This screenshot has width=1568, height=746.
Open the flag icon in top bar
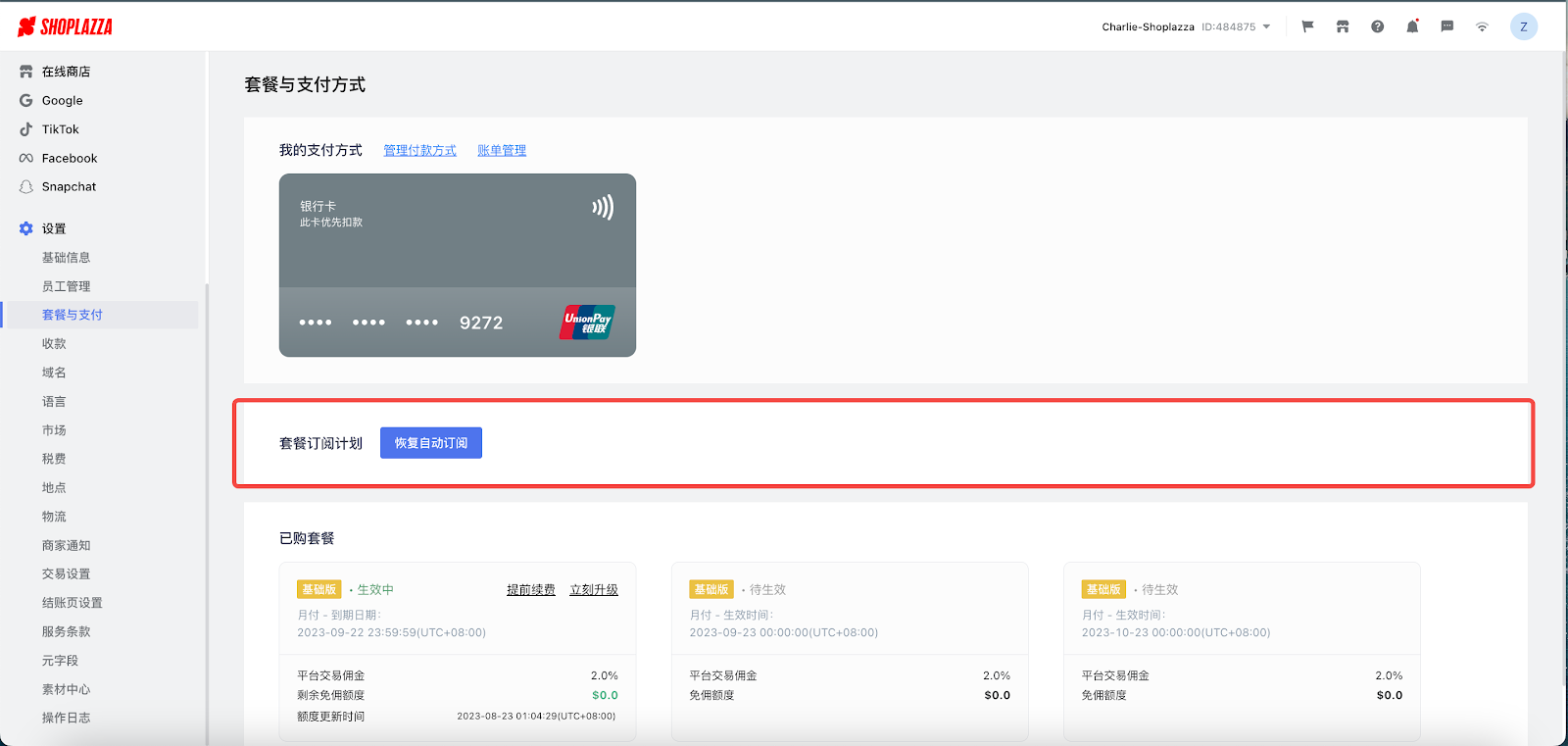pos(1307,26)
